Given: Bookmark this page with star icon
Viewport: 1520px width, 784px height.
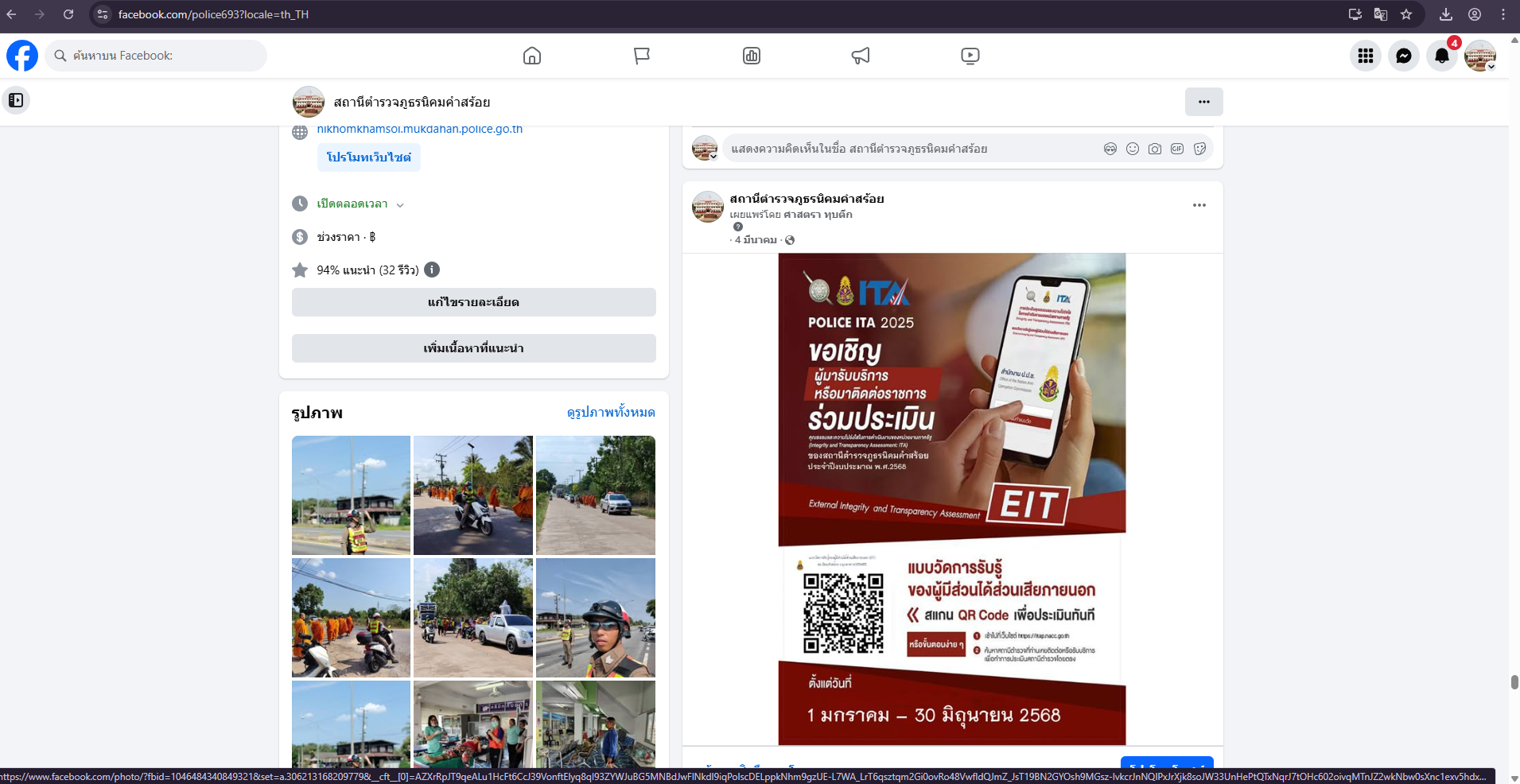Looking at the screenshot, I should coord(1406,14).
